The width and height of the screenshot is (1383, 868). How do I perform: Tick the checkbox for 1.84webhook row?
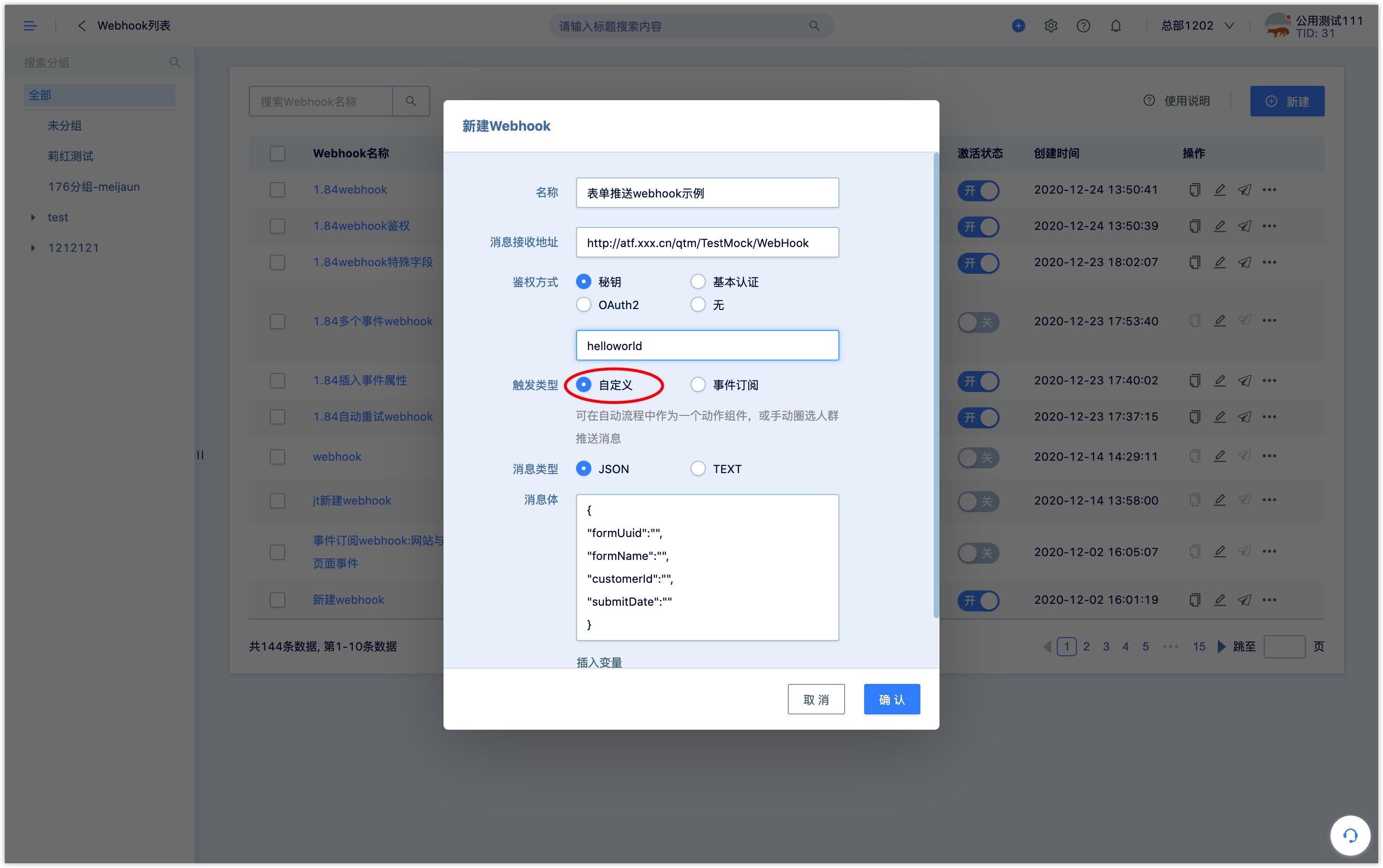coord(277,189)
